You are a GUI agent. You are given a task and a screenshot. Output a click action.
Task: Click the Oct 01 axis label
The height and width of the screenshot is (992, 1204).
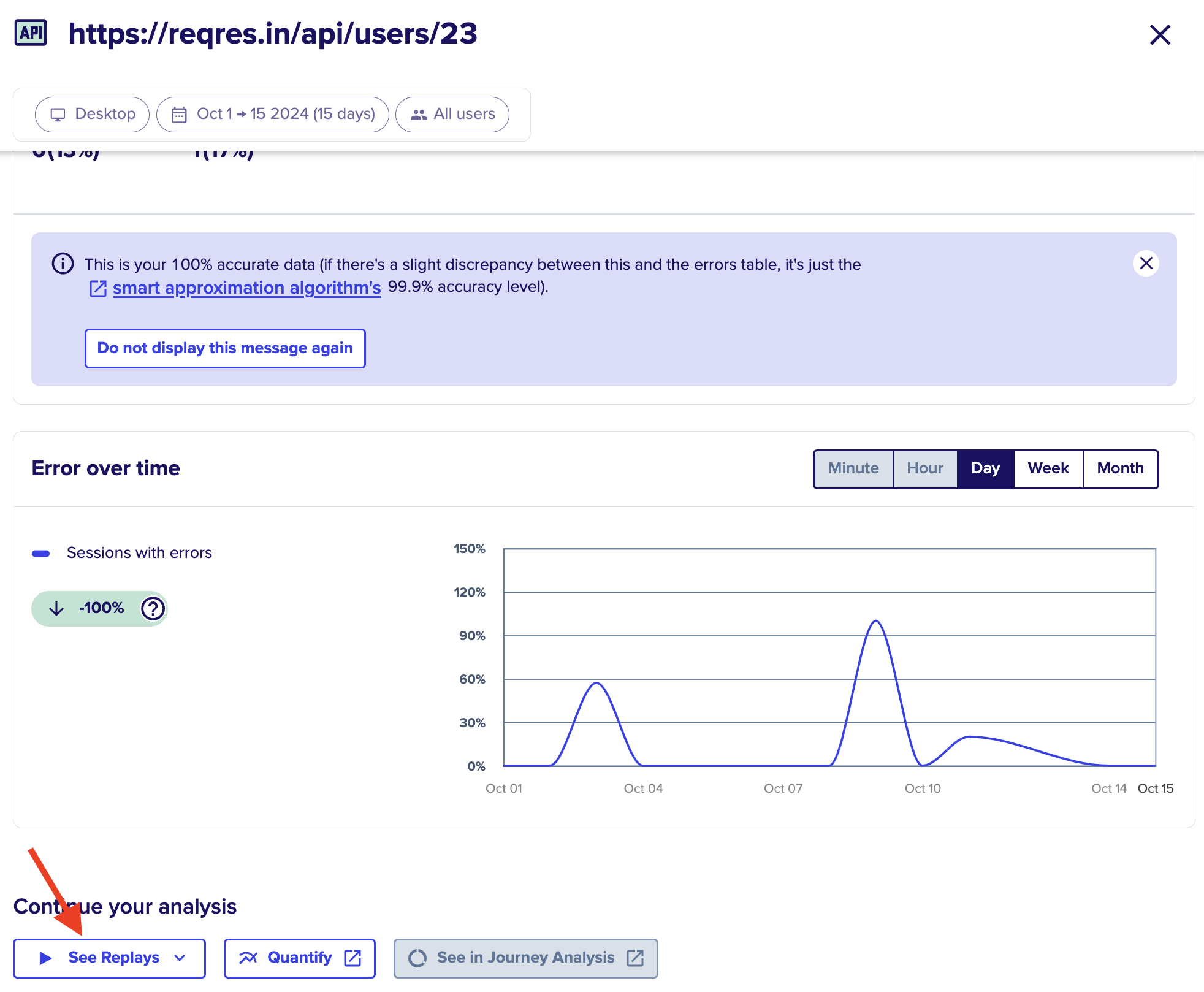[x=504, y=788]
